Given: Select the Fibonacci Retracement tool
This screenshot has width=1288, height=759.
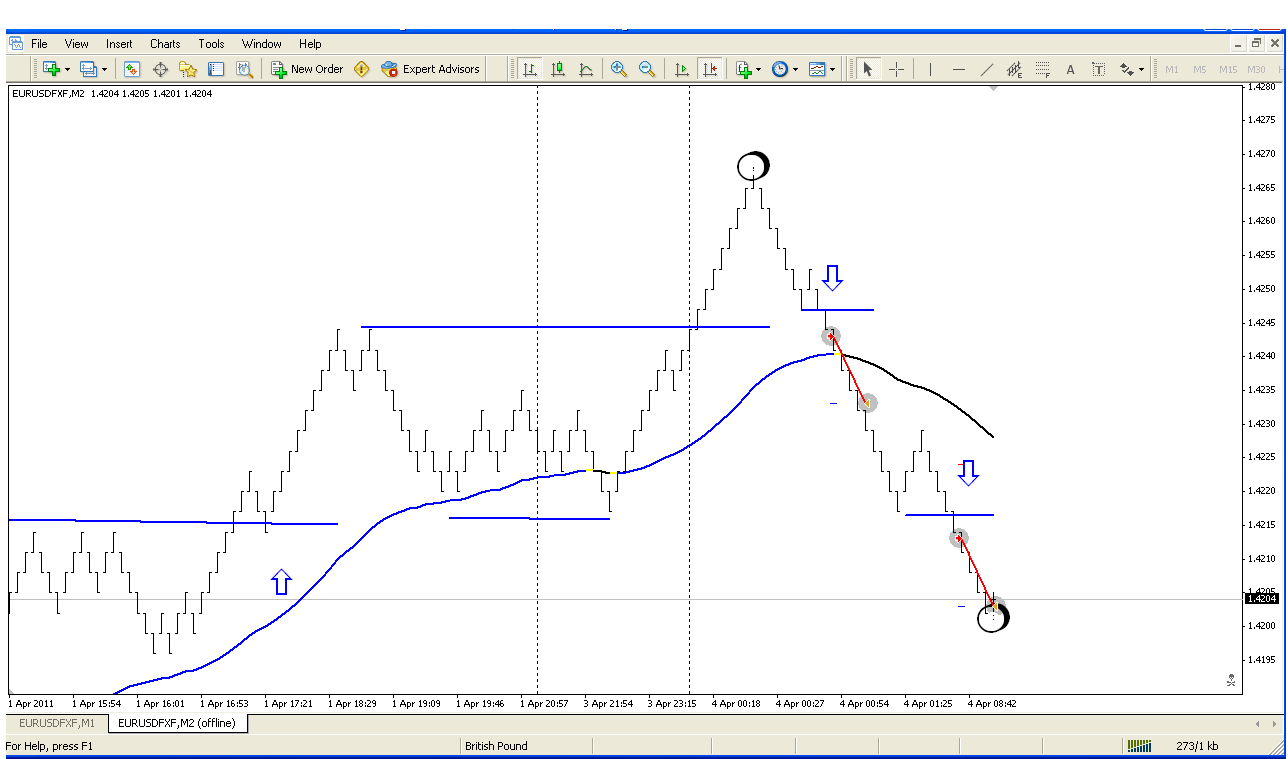Looking at the screenshot, I should pyautogui.click(x=1042, y=69).
